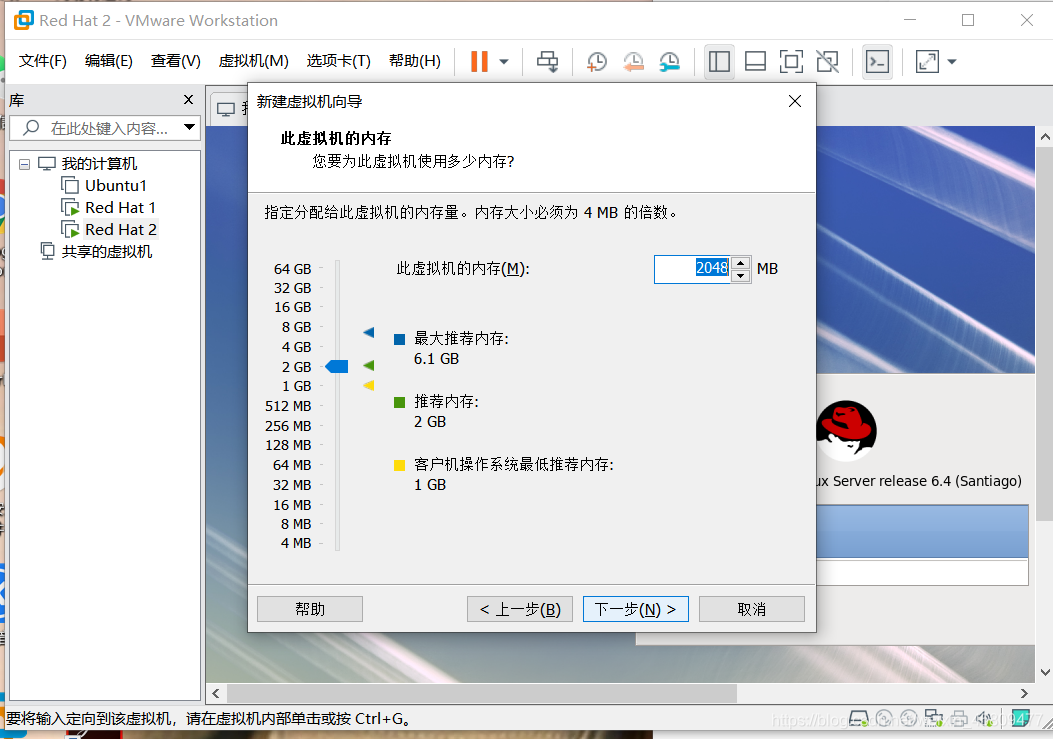The width and height of the screenshot is (1053, 739).
Task: Click the horizontal scrollbar right arrow
Action: [x=1024, y=693]
